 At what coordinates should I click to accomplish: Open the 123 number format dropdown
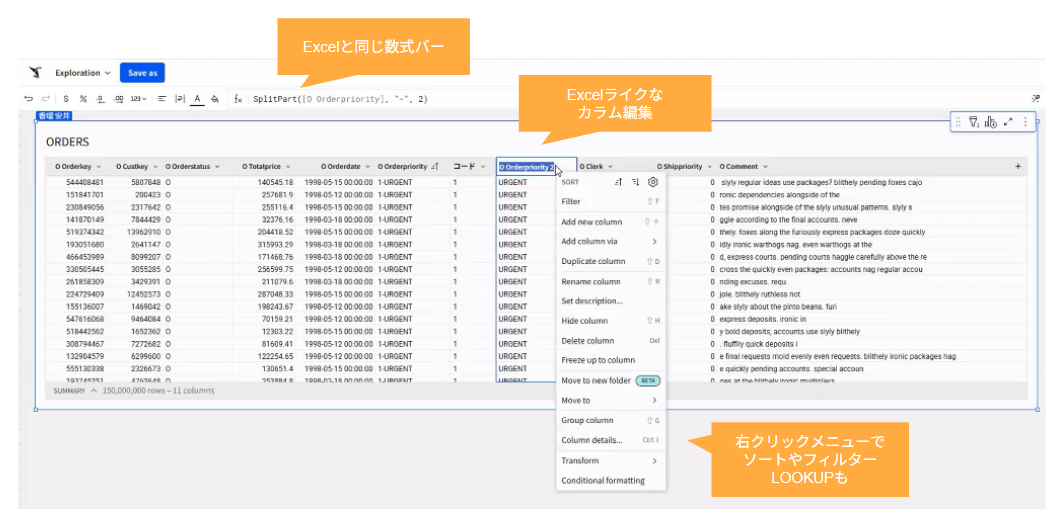[138, 99]
